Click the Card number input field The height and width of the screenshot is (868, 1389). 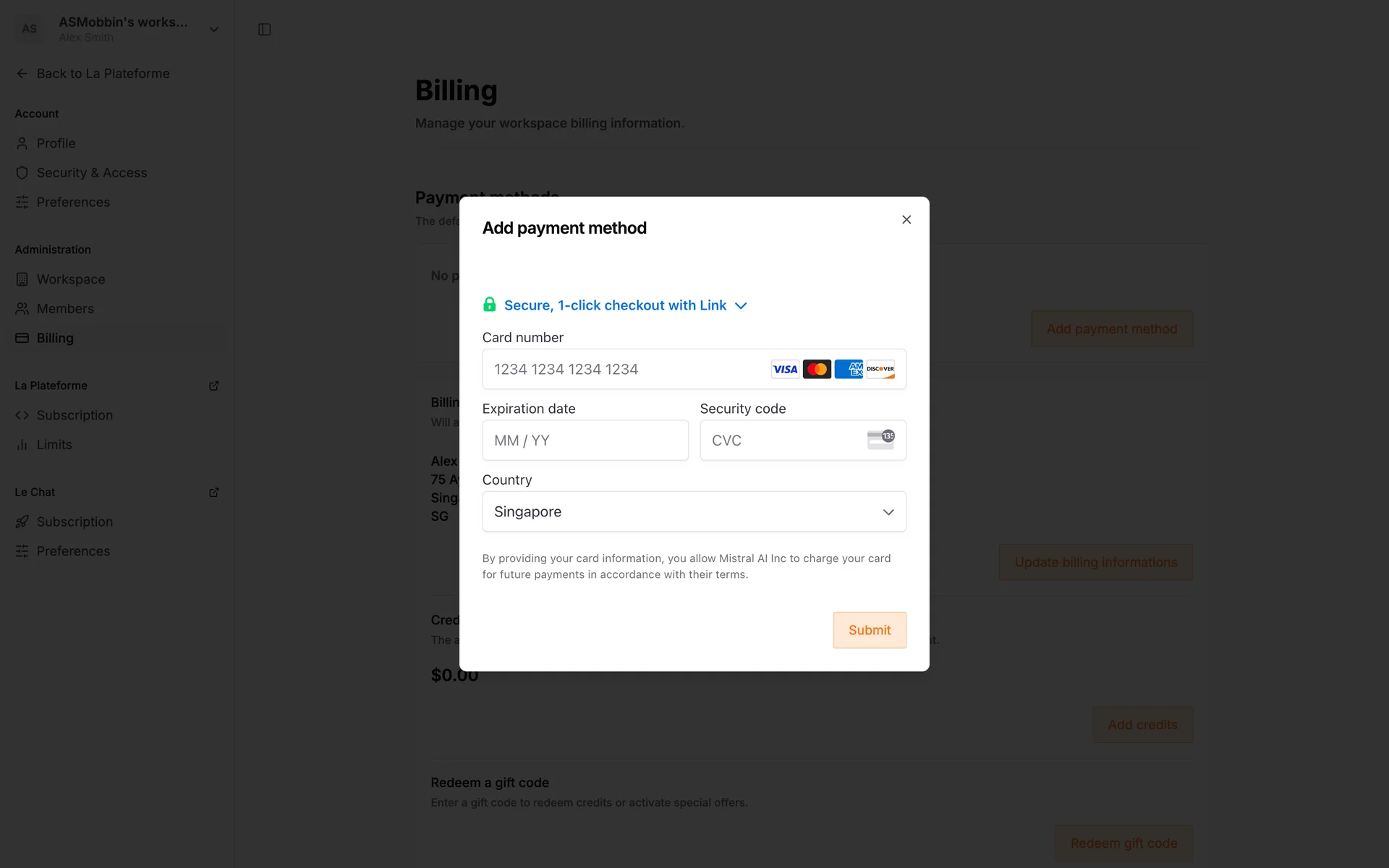coord(622,370)
